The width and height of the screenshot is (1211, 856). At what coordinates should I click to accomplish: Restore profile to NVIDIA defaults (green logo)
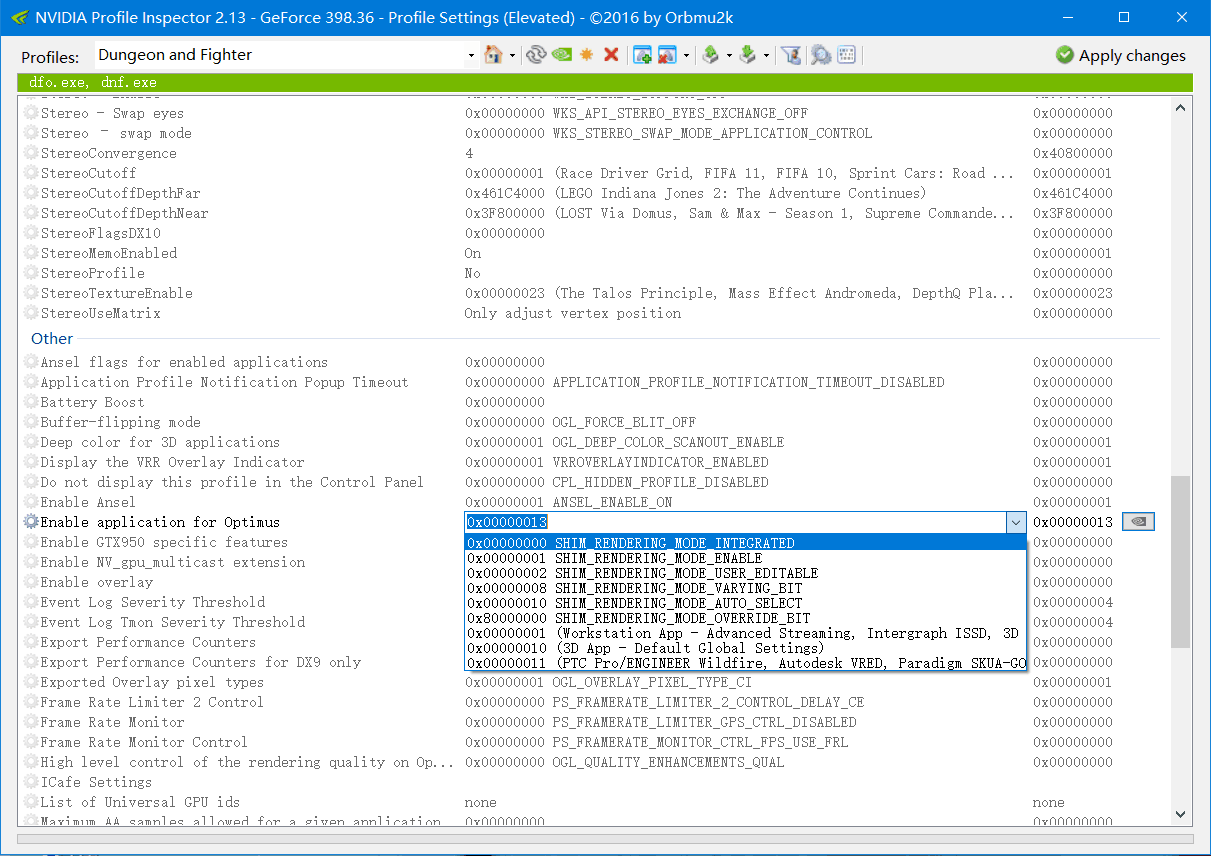(x=562, y=55)
